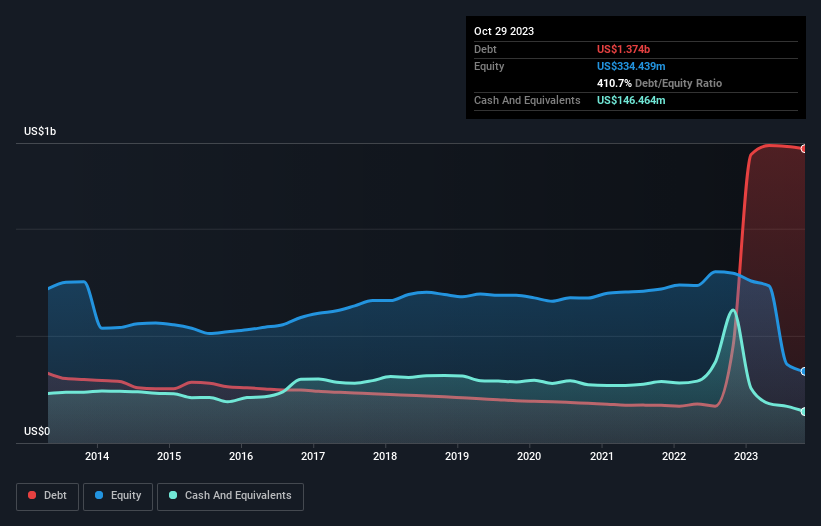
Task: Click the 2015 x-axis label
Action: [x=169, y=456]
